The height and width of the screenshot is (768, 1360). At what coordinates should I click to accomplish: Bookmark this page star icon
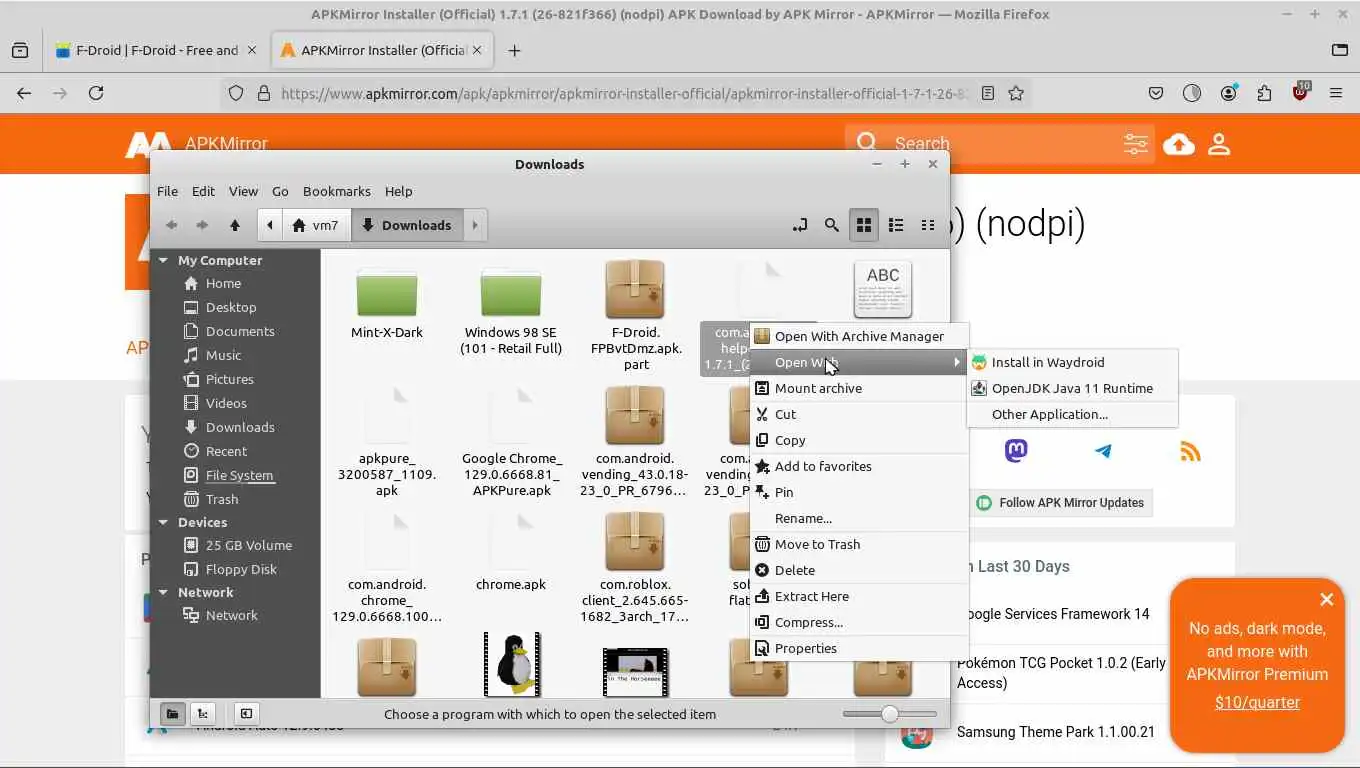click(x=1016, y=93)
